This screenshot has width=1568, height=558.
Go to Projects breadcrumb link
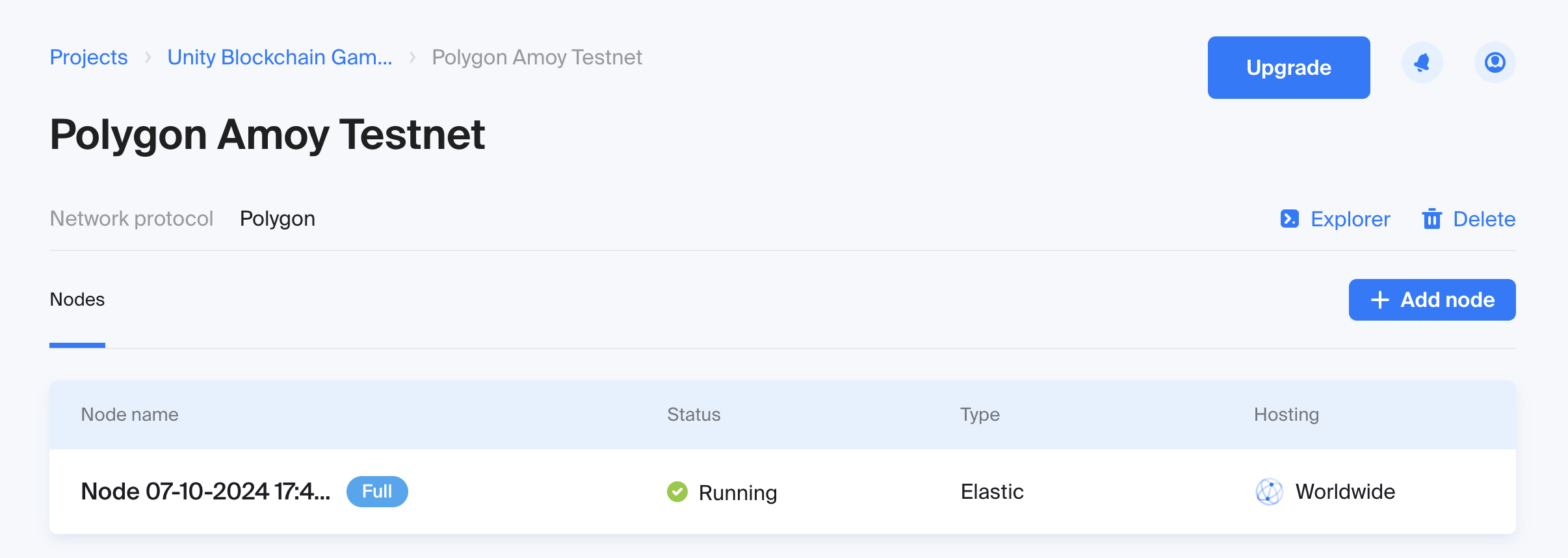[89, 57]
